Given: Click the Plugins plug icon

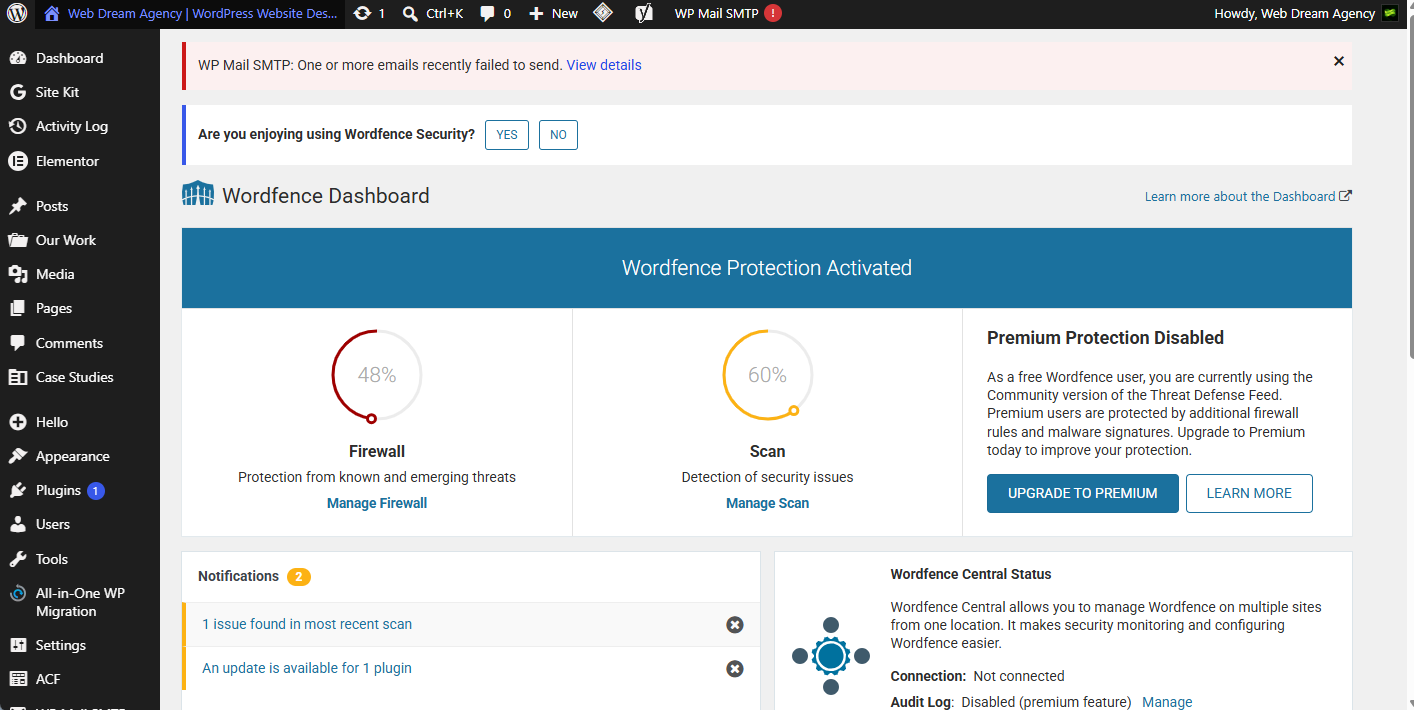Looking at the screenshot, I should pos(18,490).
